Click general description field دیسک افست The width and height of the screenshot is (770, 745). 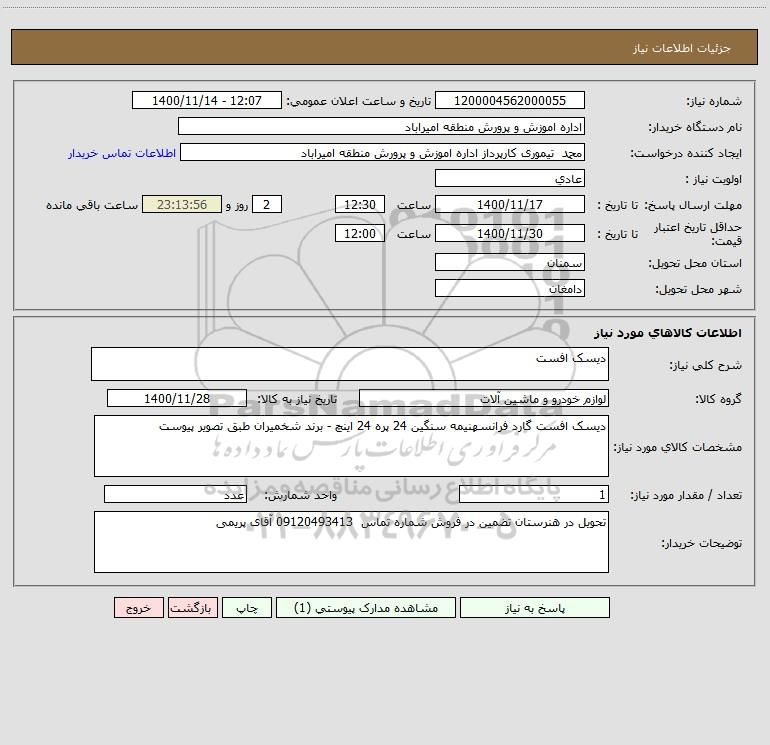click(x=350, y=364)
